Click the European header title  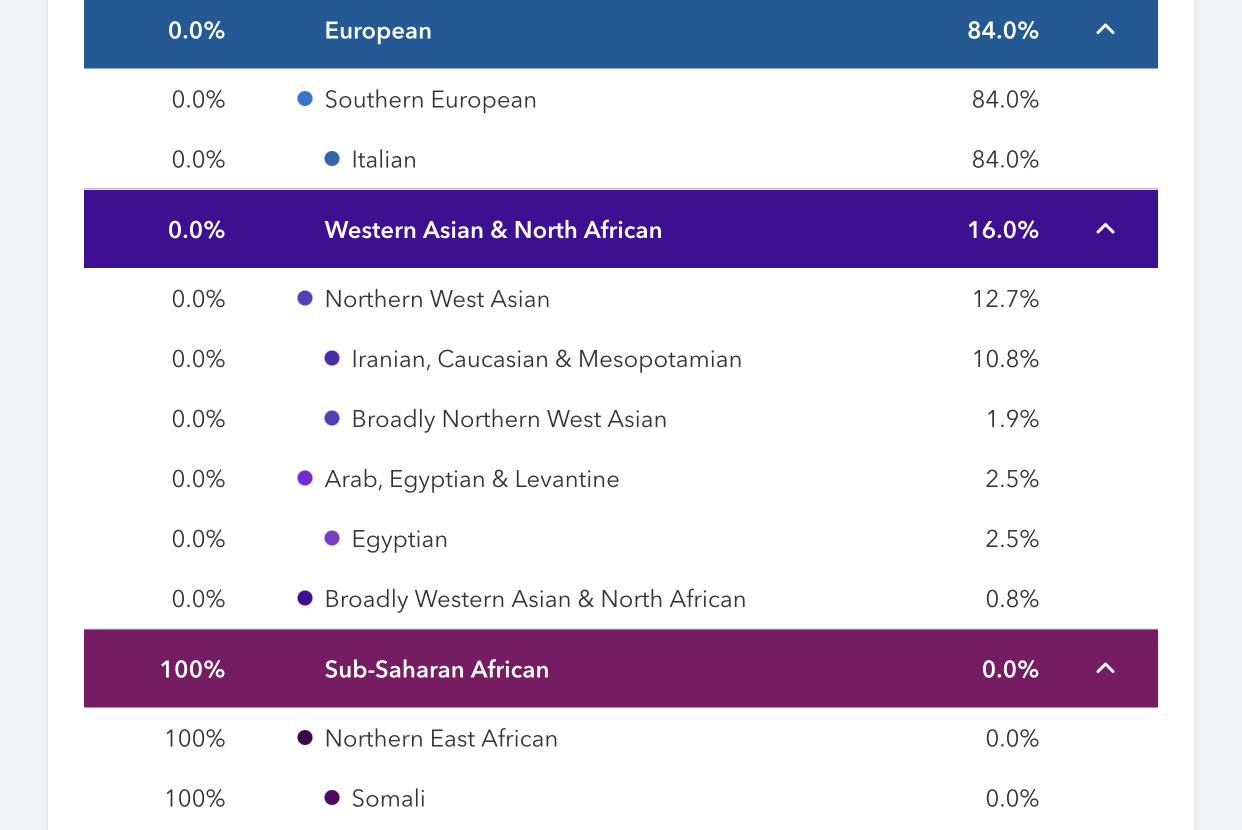(378, 31)
